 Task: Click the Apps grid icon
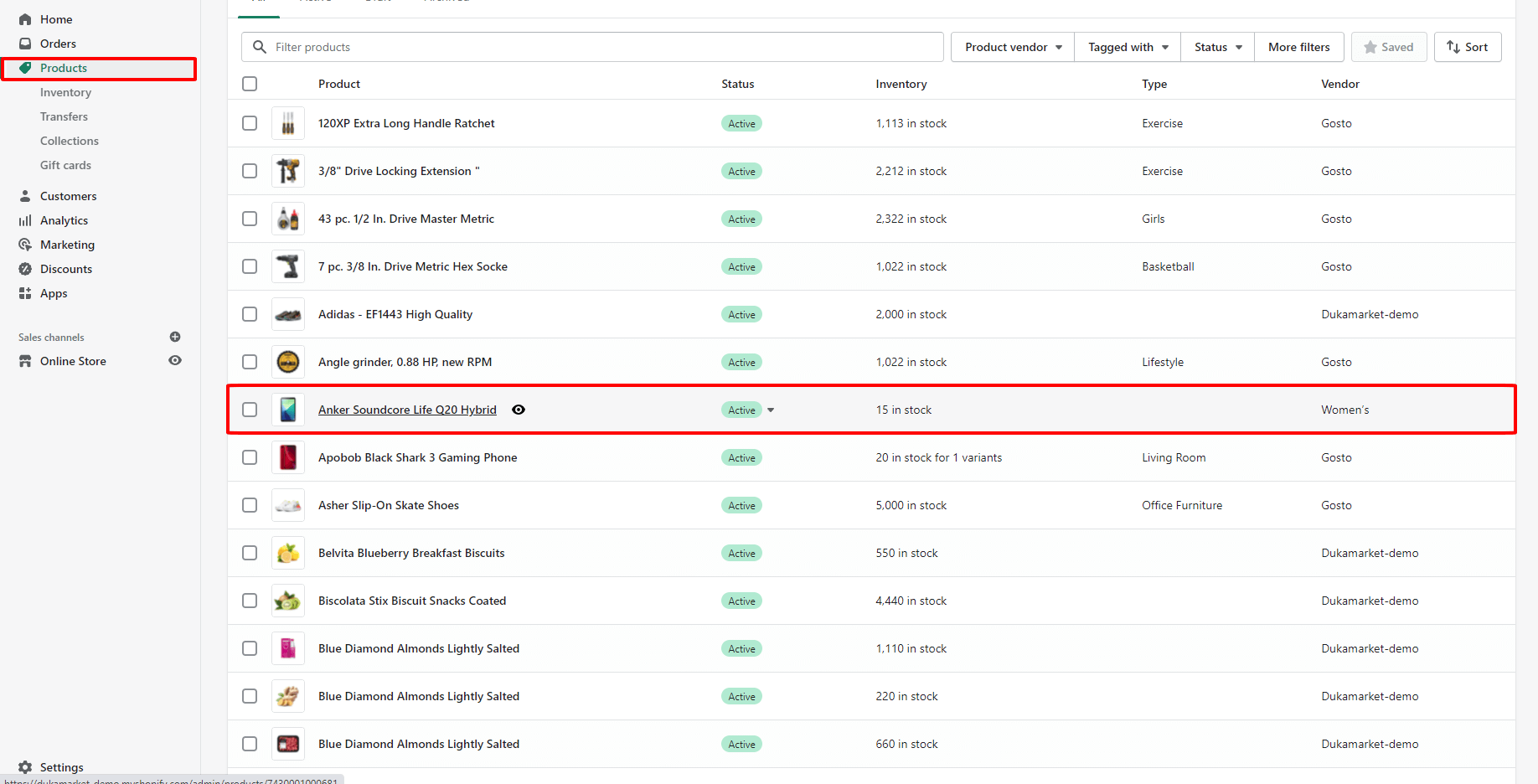pos(25,293)
